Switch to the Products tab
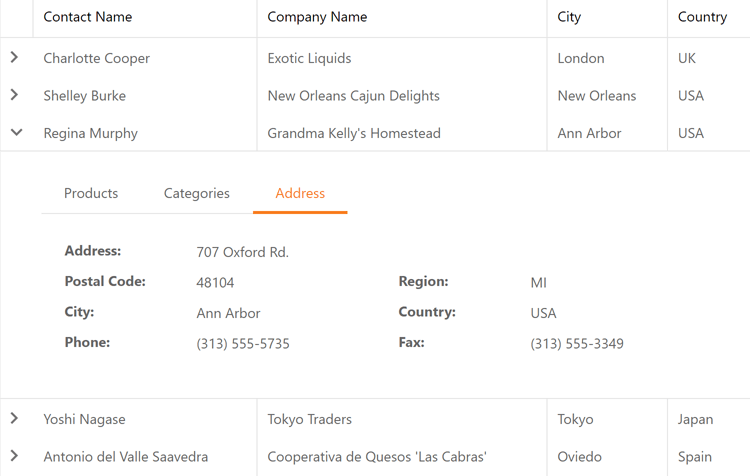This screenshot has height=476, width=750. [x=91, y=193]
